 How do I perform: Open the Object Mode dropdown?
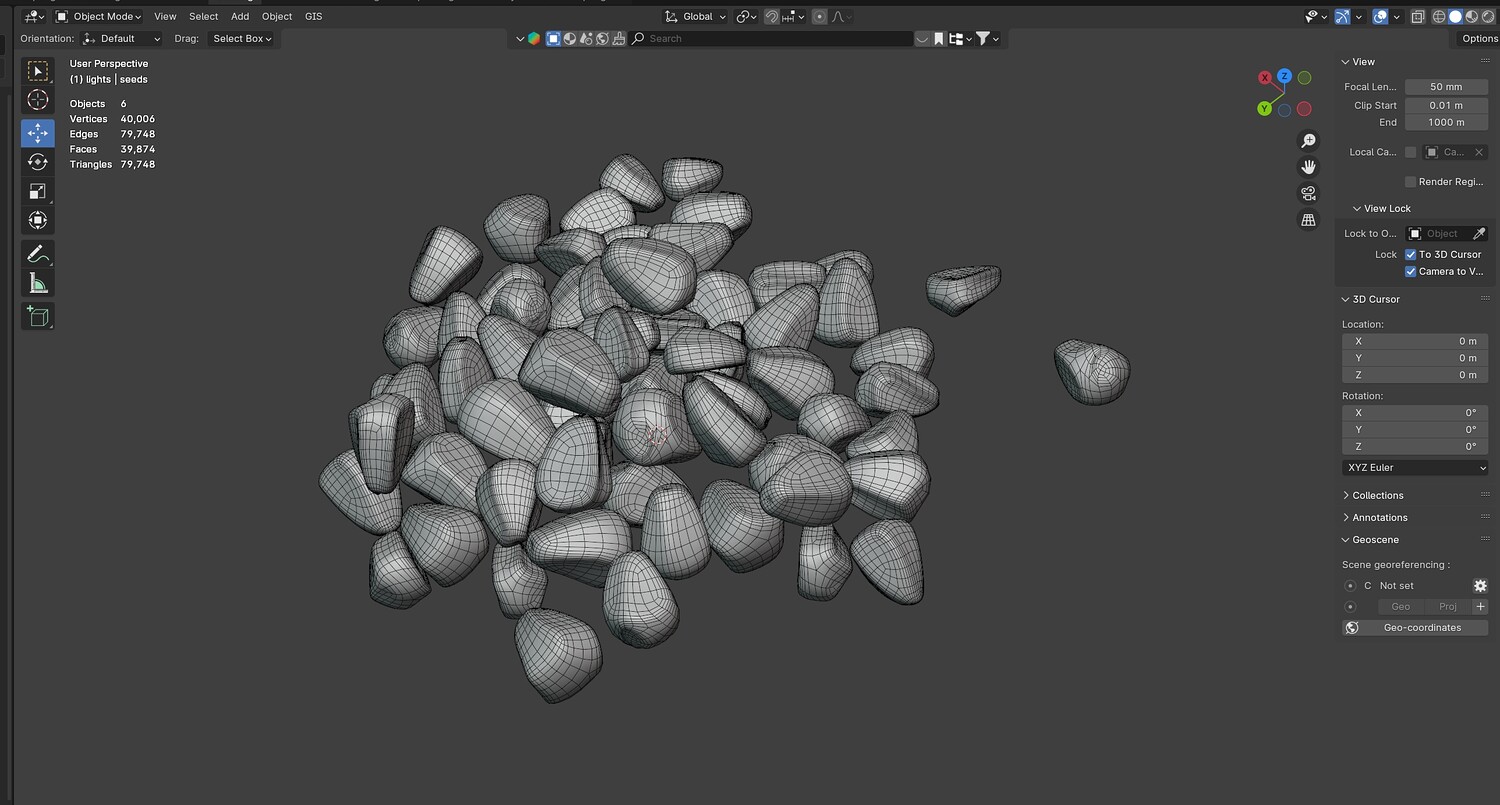click(98, 16)
